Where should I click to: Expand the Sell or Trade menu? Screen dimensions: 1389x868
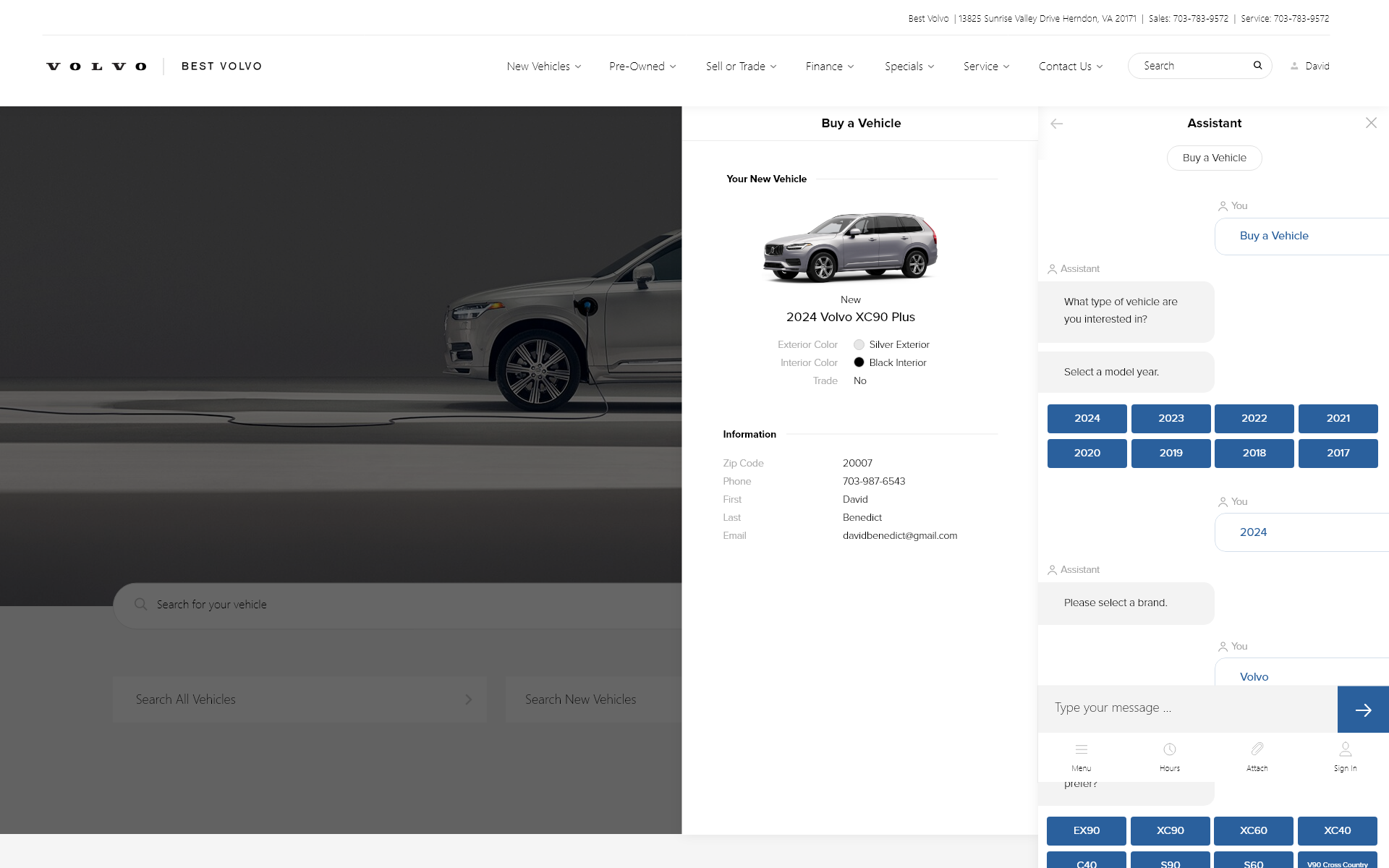click(x=742, y=67)
